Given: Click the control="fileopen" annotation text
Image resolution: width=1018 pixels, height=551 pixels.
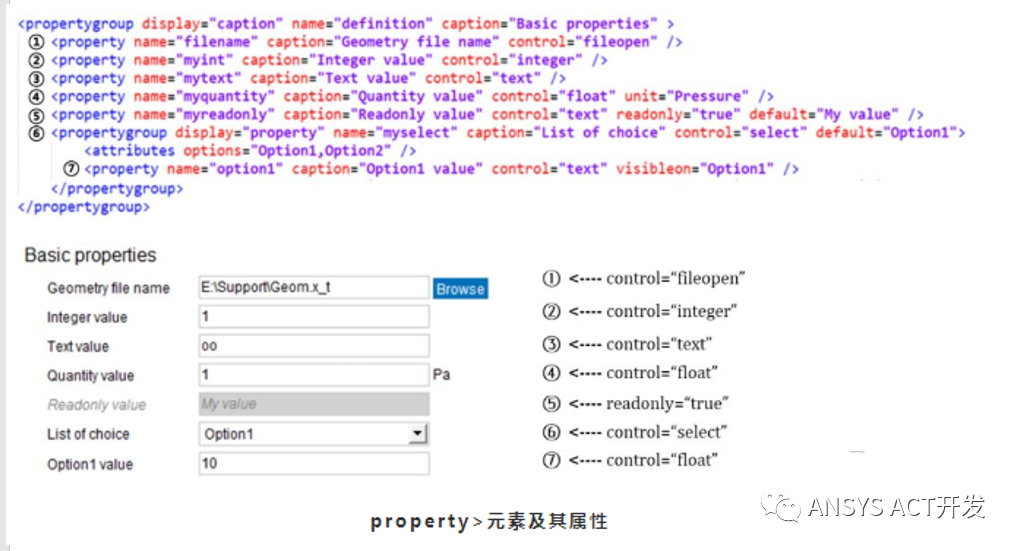Looking at the screenshot, I should 675,278.
